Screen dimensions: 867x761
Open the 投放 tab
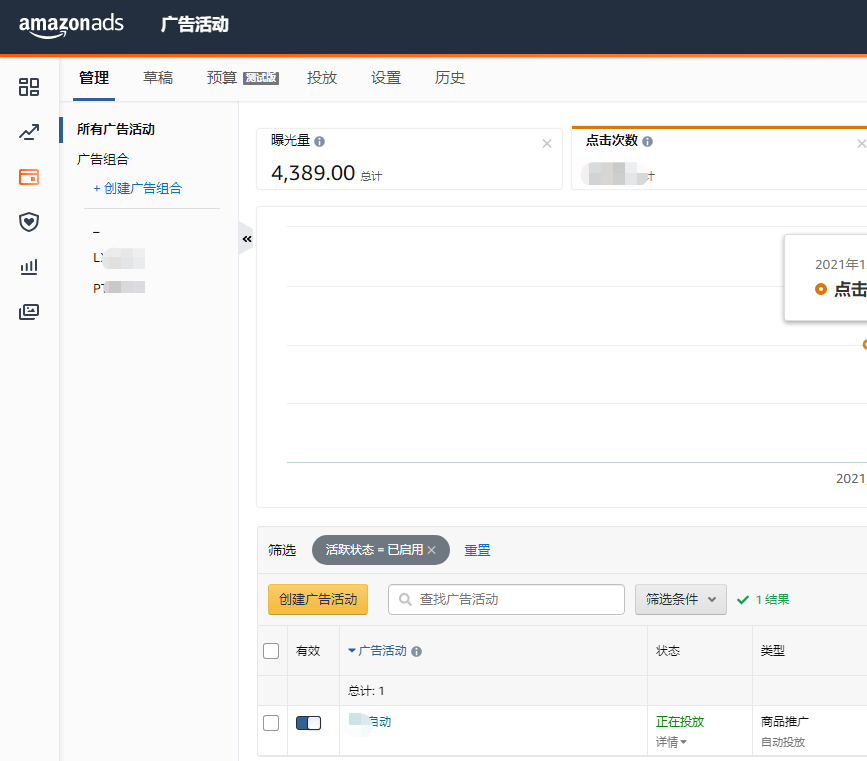point(322,78)
